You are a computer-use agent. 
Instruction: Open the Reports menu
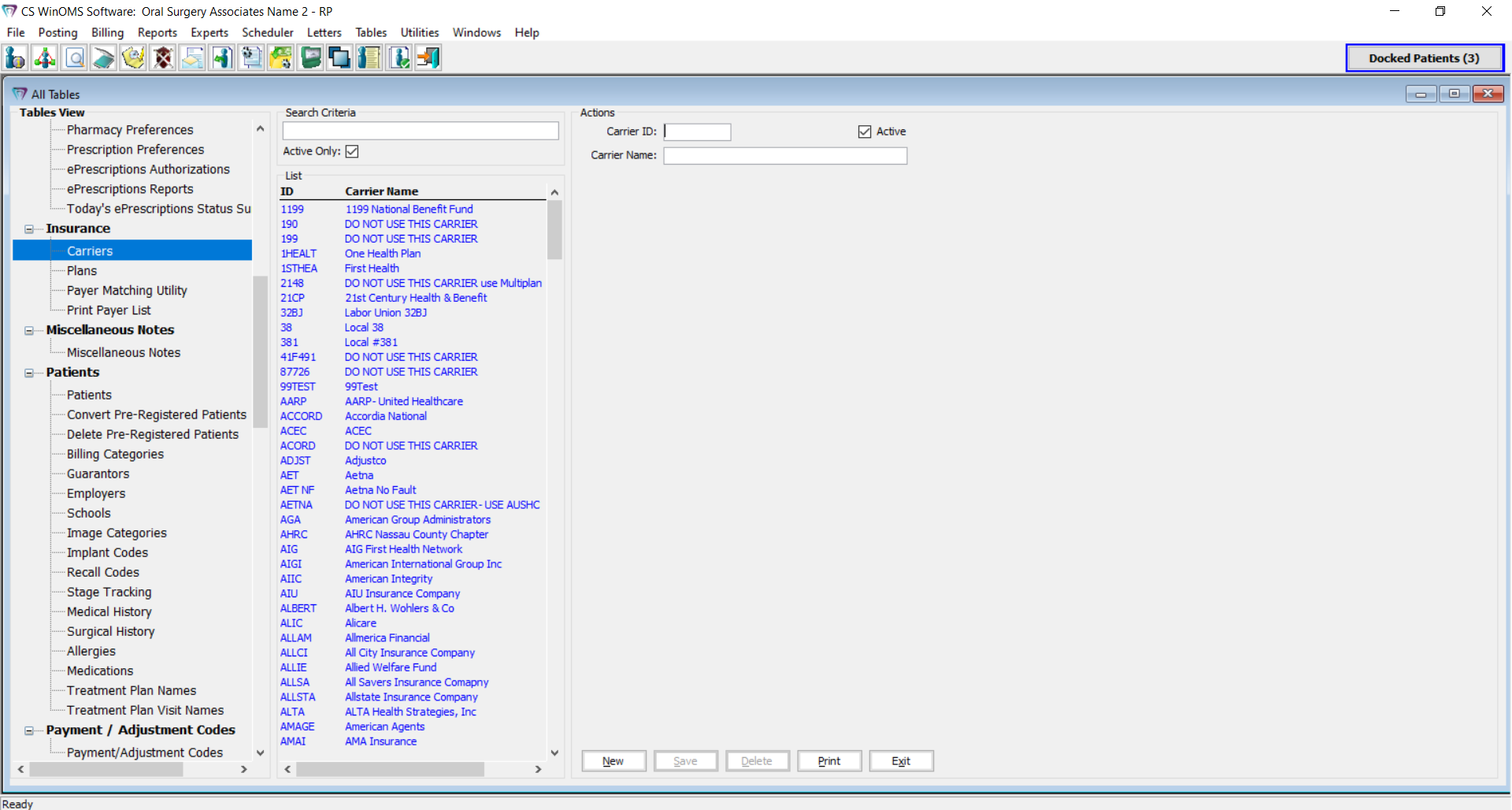157,32
